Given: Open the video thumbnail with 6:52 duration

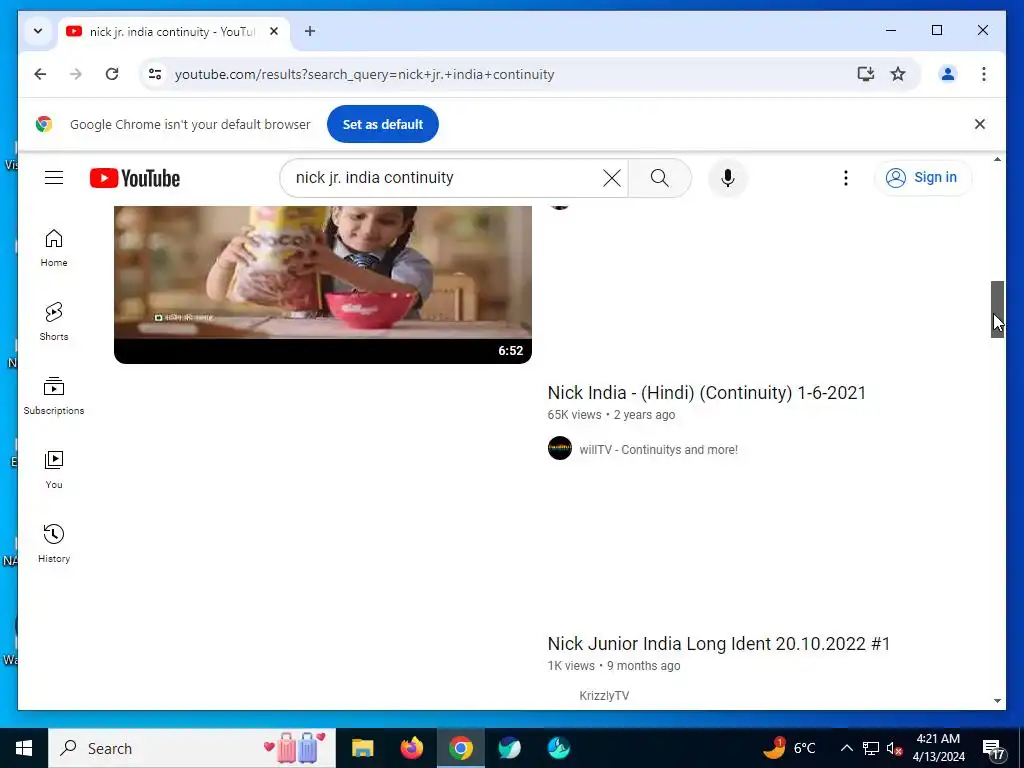Looking at the screenshot, I should pos(323,285).
